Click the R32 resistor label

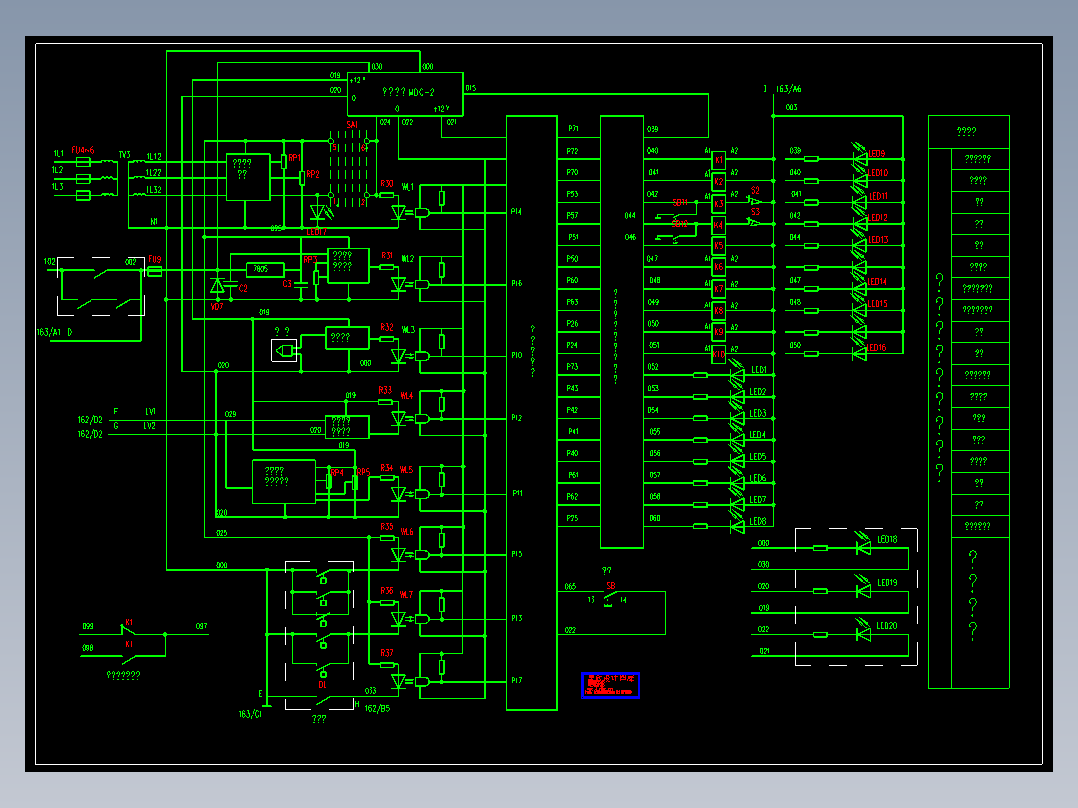click(387, 327)
